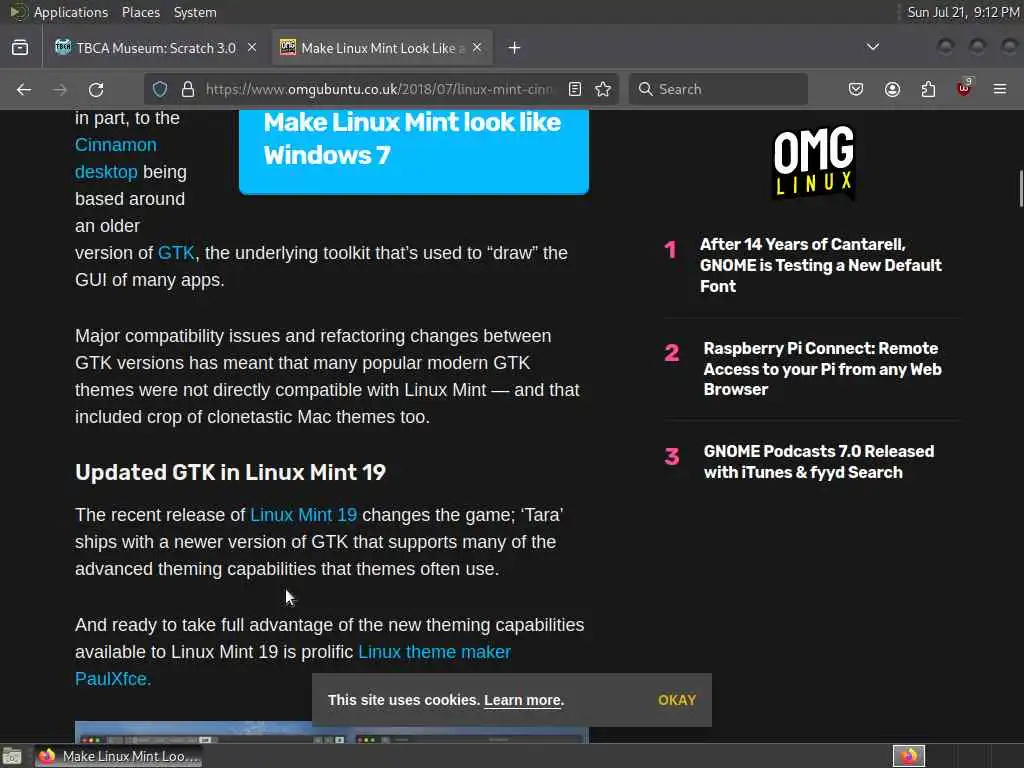This screenshot has width=1024, height=768.
Task: Dismiss cookie notice with OKAY
Action: click(x=677, y=700)
